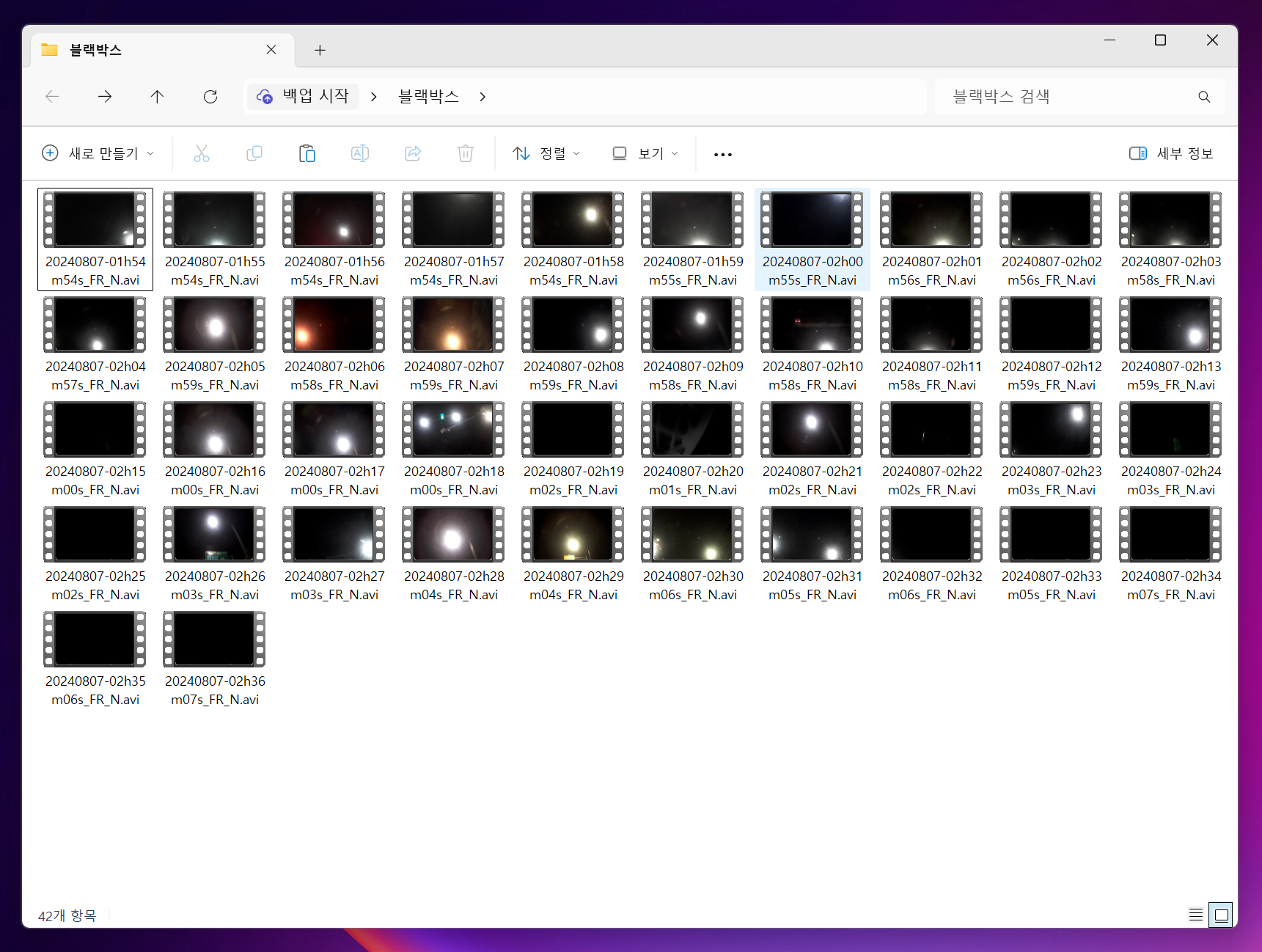The width and height of the screenshot is (1262, 952).
Task: Select video 20240807-02h34m07s_FR_N.avi
Action: coord(1171,554)
